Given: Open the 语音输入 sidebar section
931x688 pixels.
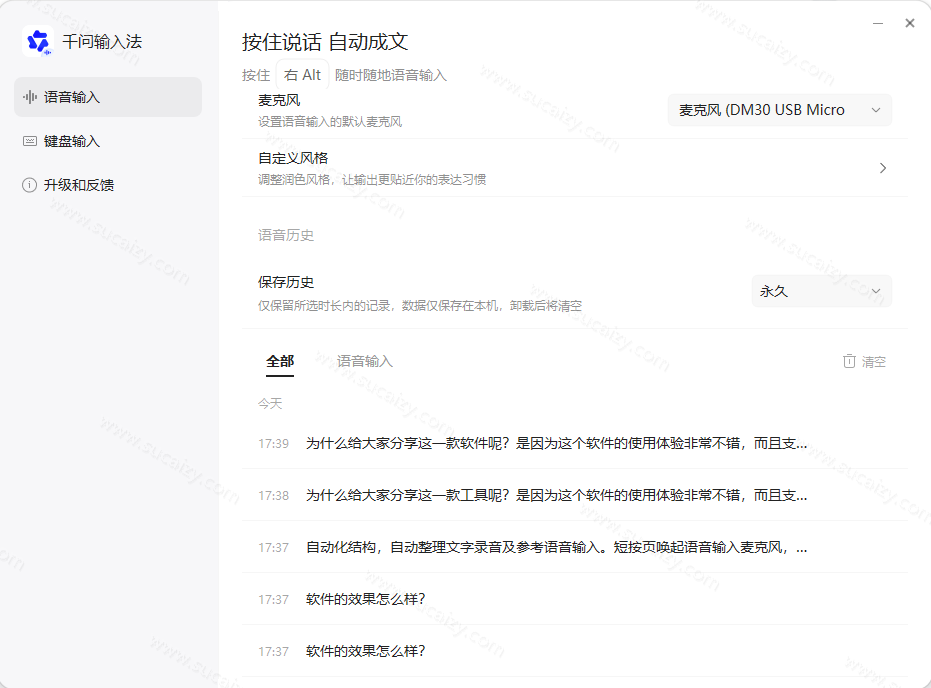Looking at the screenshot, I should [x=107, y=97].
